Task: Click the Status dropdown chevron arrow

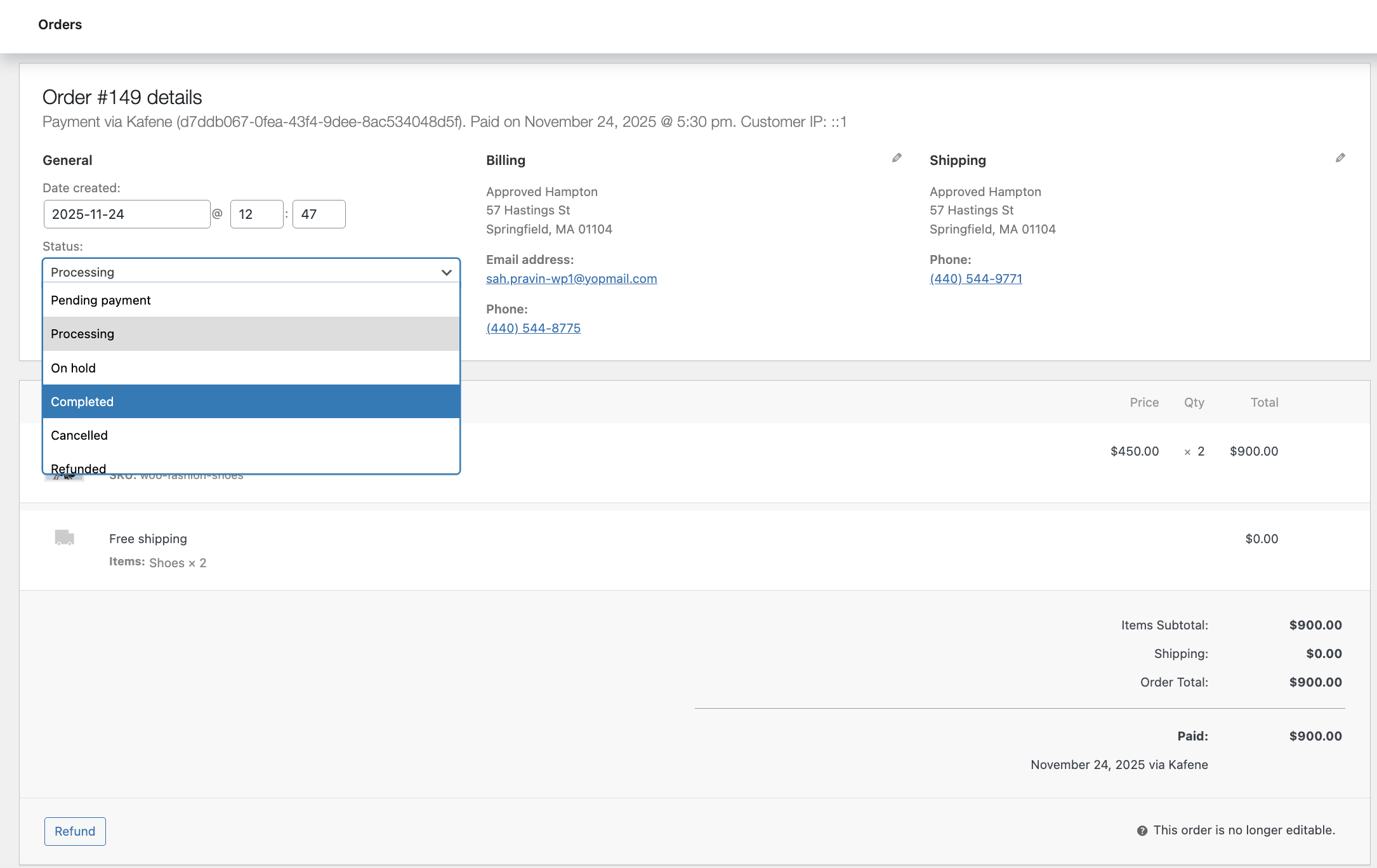Action: [x=447, y=272]
